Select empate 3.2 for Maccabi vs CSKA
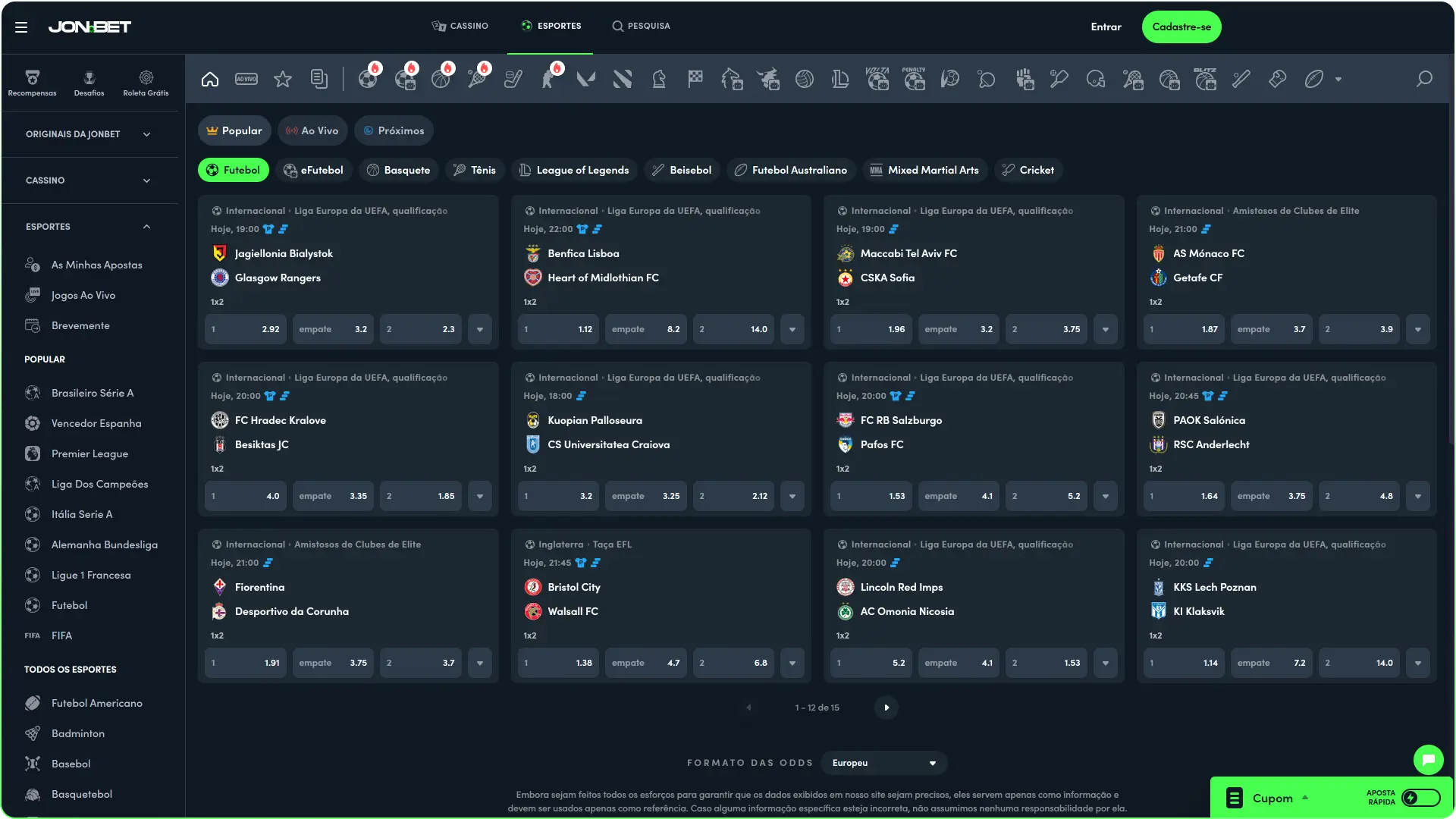Screen dimensions: 1456x819 (x=959, y=329)
